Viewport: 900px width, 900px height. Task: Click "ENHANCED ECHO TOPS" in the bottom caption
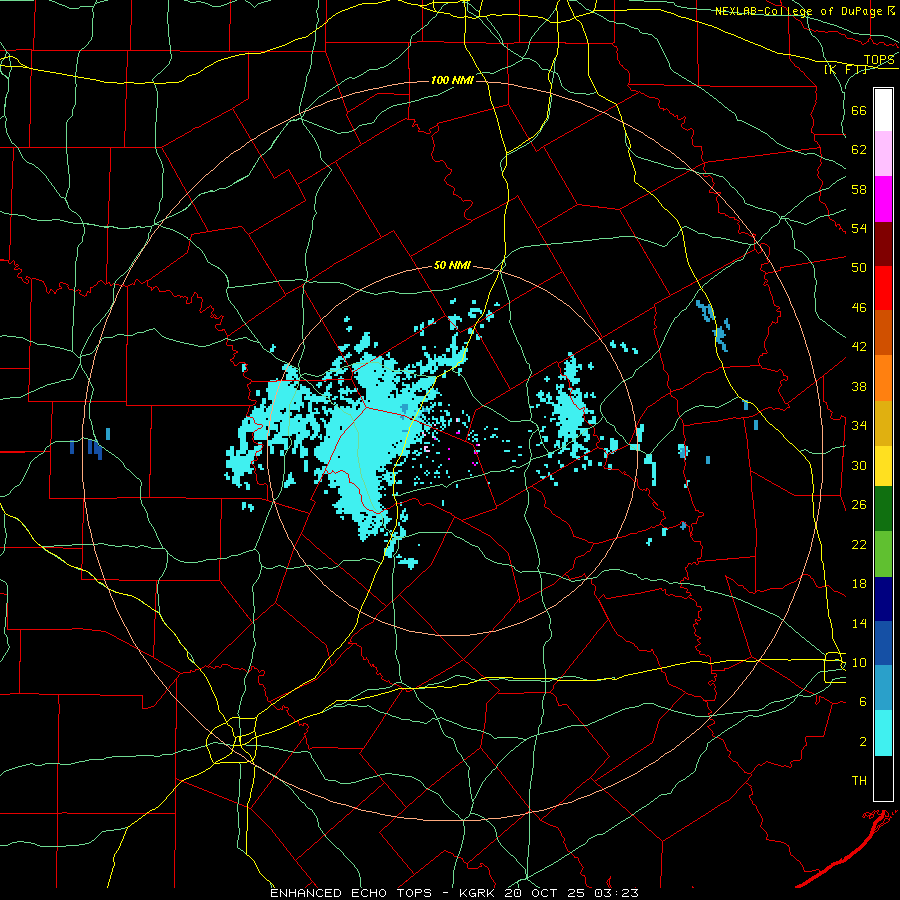point(351,893)
